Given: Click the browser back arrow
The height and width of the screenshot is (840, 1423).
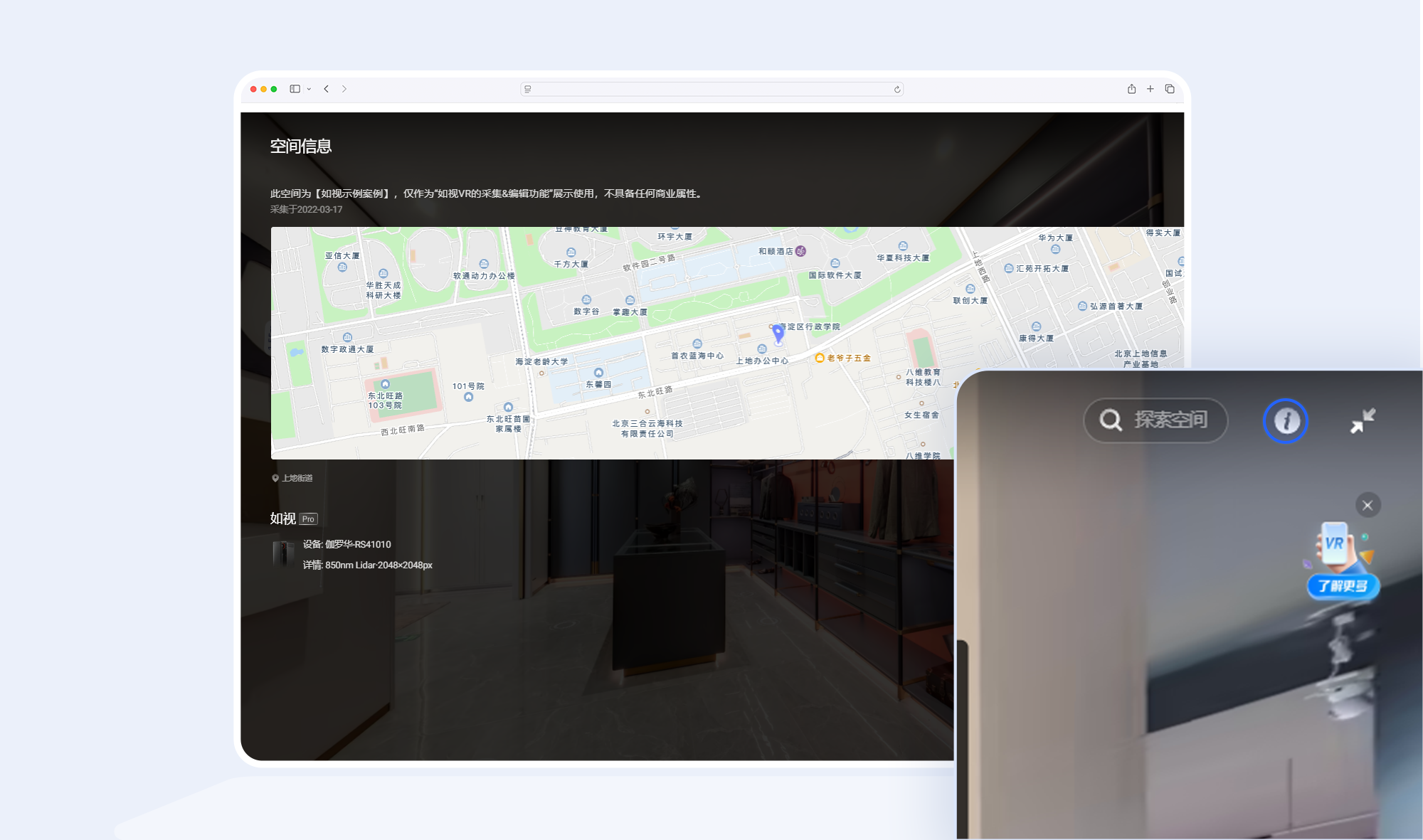Looking at the screenshot, I should pos(327,89).
